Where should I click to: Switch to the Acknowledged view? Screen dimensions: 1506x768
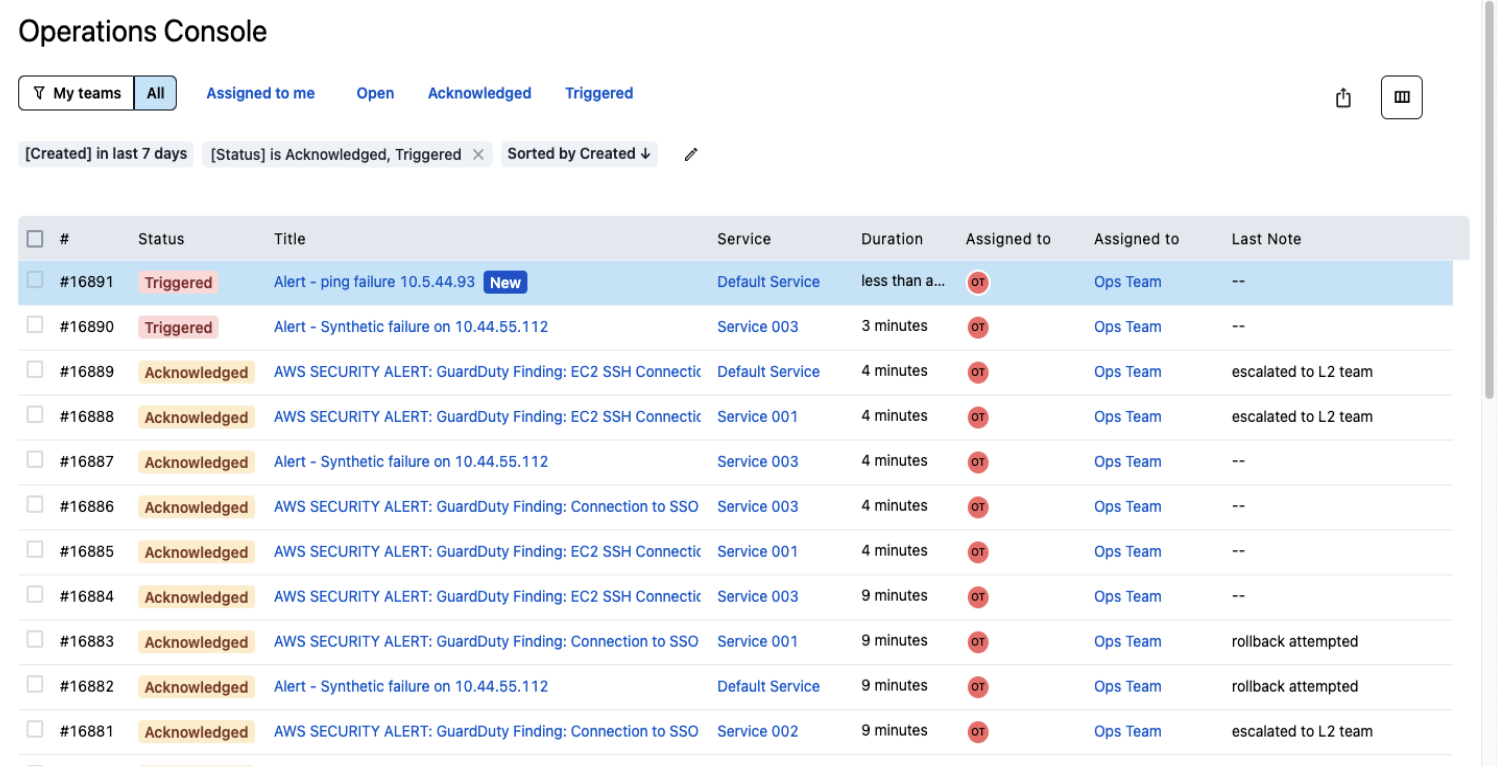click(479, 93)
